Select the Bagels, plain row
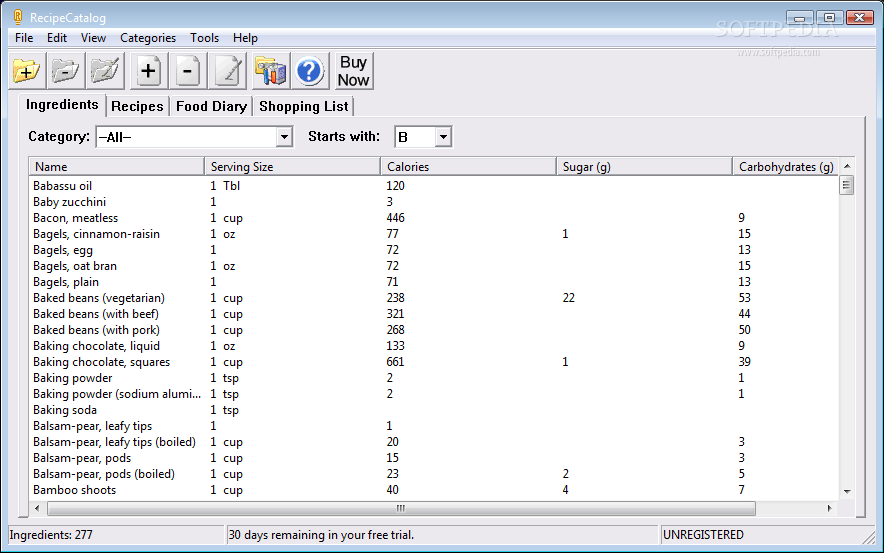 (434, 282)
